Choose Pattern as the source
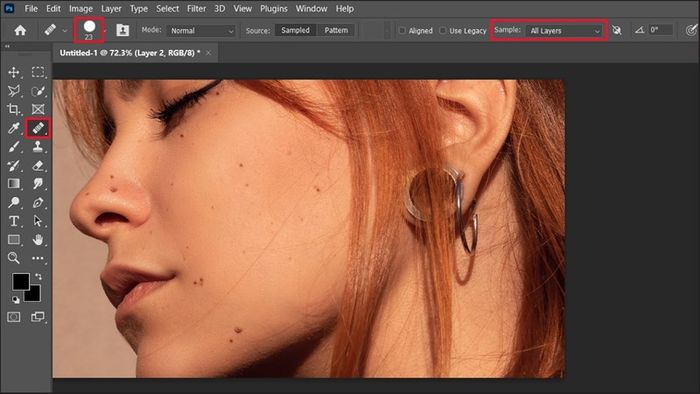The height and width of the screenshot is (394, 700). tap(336, 30)
